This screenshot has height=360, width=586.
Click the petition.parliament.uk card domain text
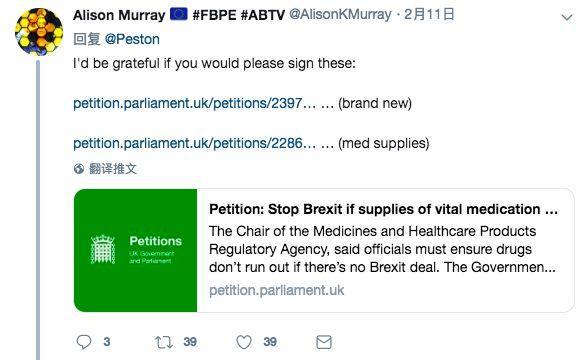point(277,290)
